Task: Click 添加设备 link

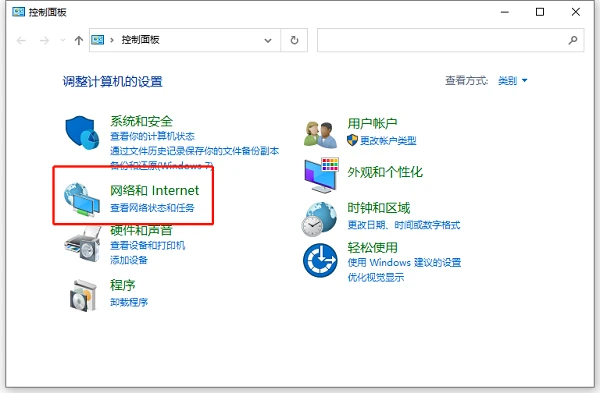Action: (129, 260)
